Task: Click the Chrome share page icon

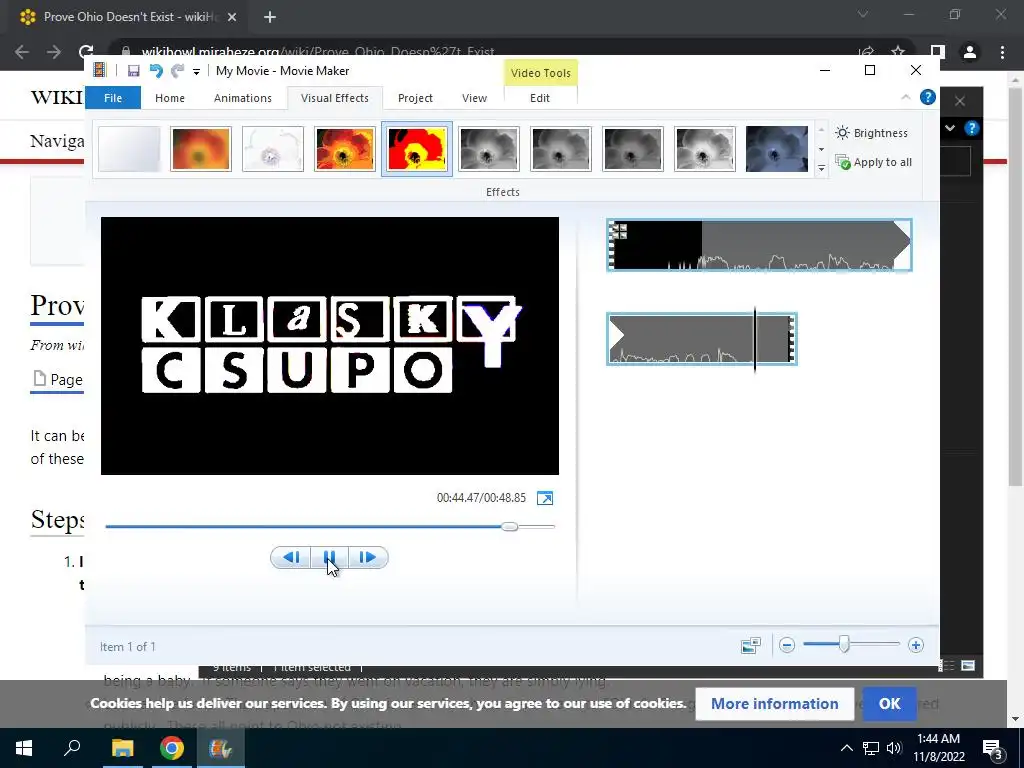Action: pyautogui.click(x=867, y=52)
